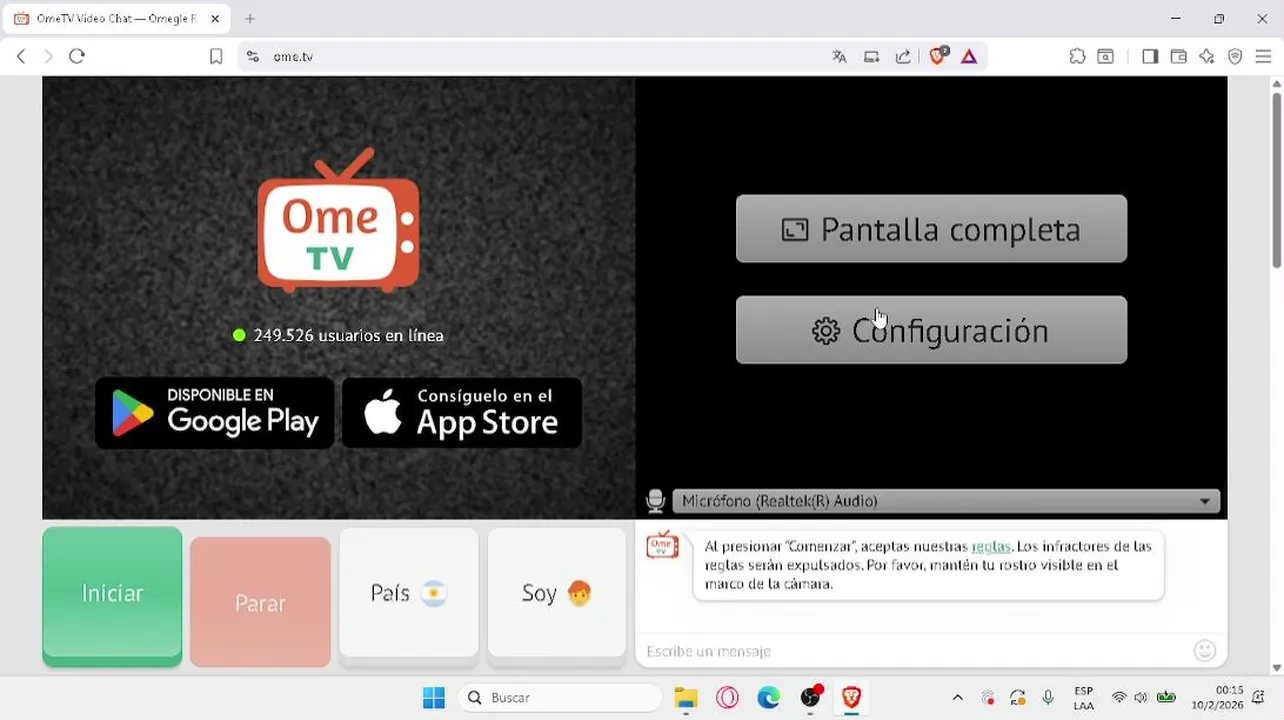The height and width of the screenshot is (720, 1284).
Task: Click the emoji smiley icon in chat box
Action: point(1205,651)
